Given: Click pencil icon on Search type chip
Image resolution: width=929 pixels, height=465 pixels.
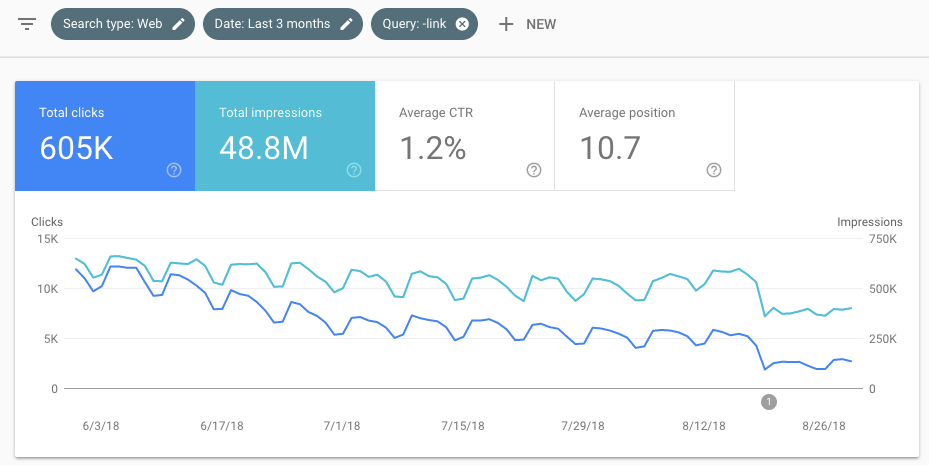Looking at the screenshot, I should 179,24.
